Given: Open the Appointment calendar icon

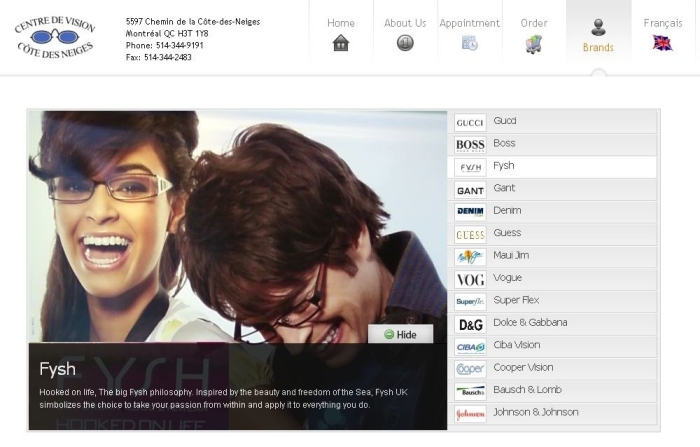Looking at the screenshot, I should tap(469, 43).
